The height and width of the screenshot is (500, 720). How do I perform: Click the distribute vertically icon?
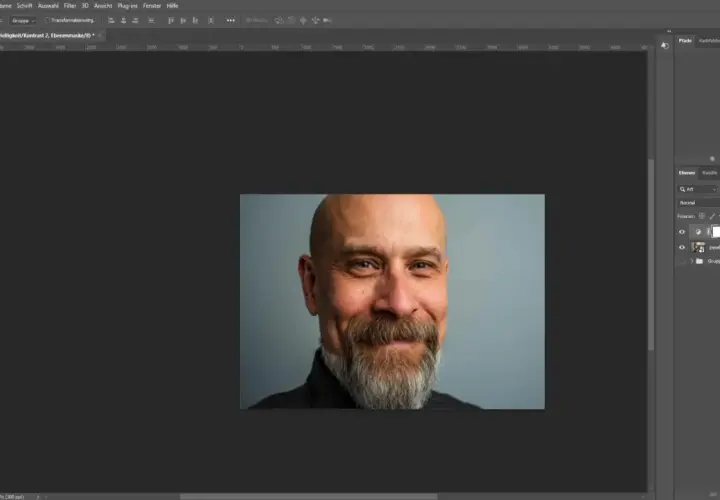click(x=211, y=20)
